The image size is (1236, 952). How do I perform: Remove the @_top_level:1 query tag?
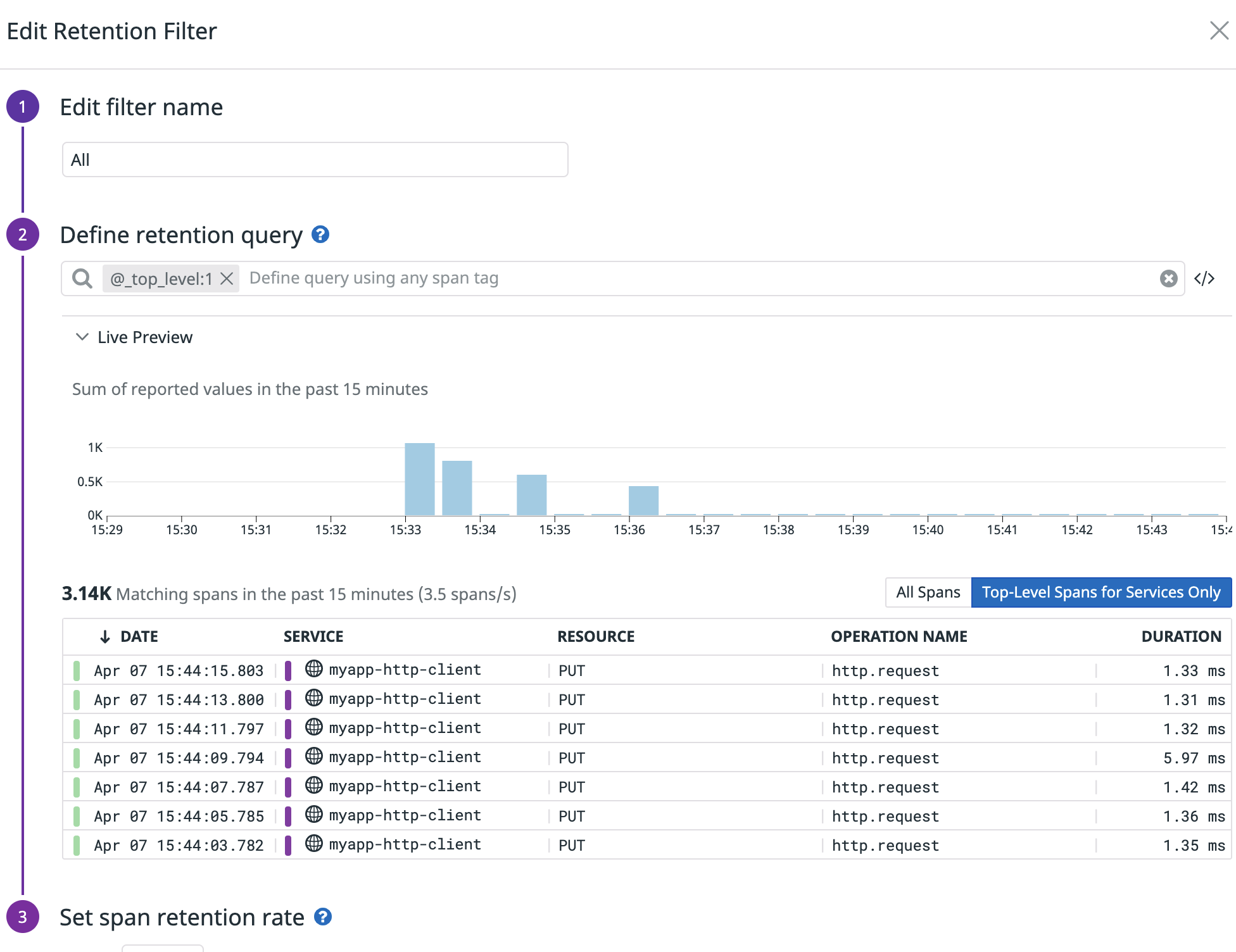click(x=227, y=279)
